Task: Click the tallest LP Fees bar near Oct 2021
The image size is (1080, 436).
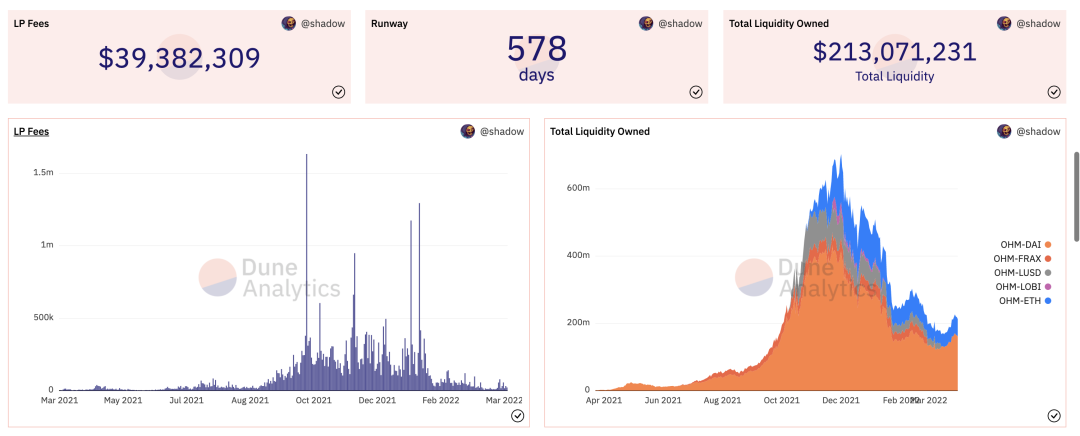Action: pyautogui.click(x=307, y=272)
